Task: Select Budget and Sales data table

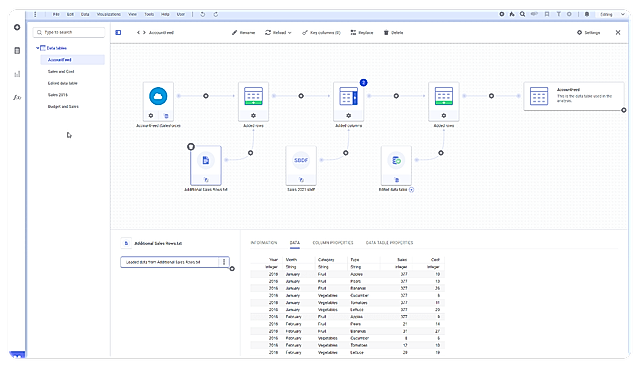Action: [63, 107]
